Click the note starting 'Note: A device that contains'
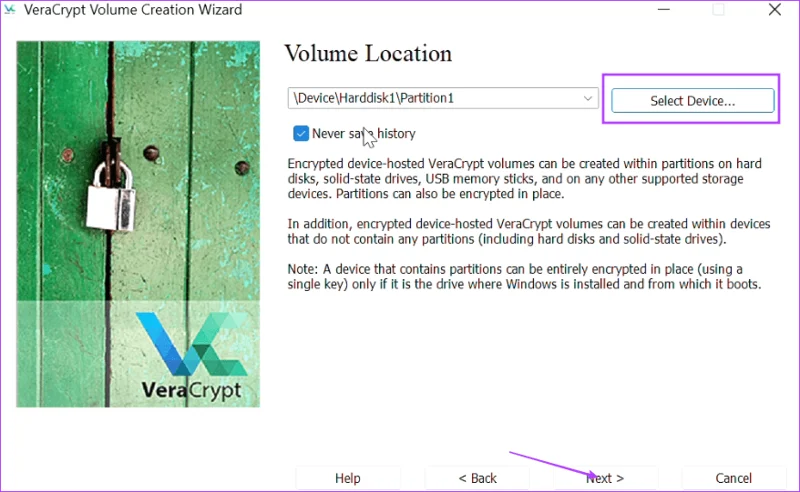The image size is (800, 492). tap(524, 277)
